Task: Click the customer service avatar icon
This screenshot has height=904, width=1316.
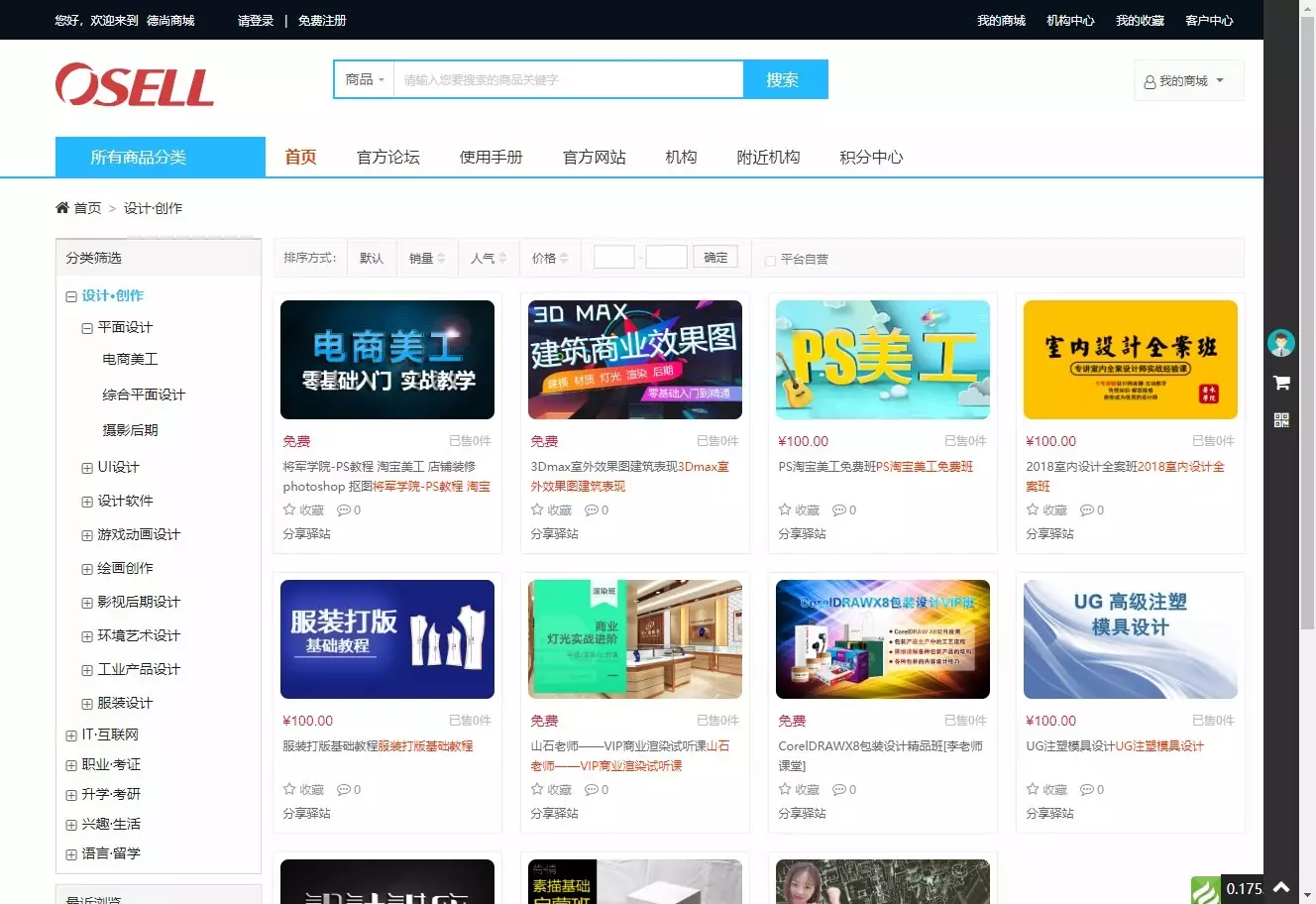Action: pyautogui.click(x=1281, y=343)
